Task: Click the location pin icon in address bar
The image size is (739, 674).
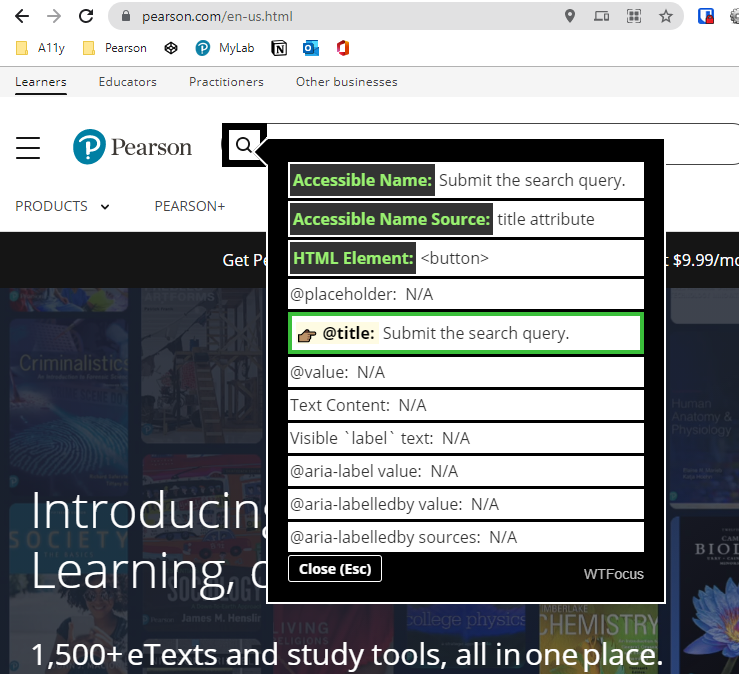Action: 570,16
